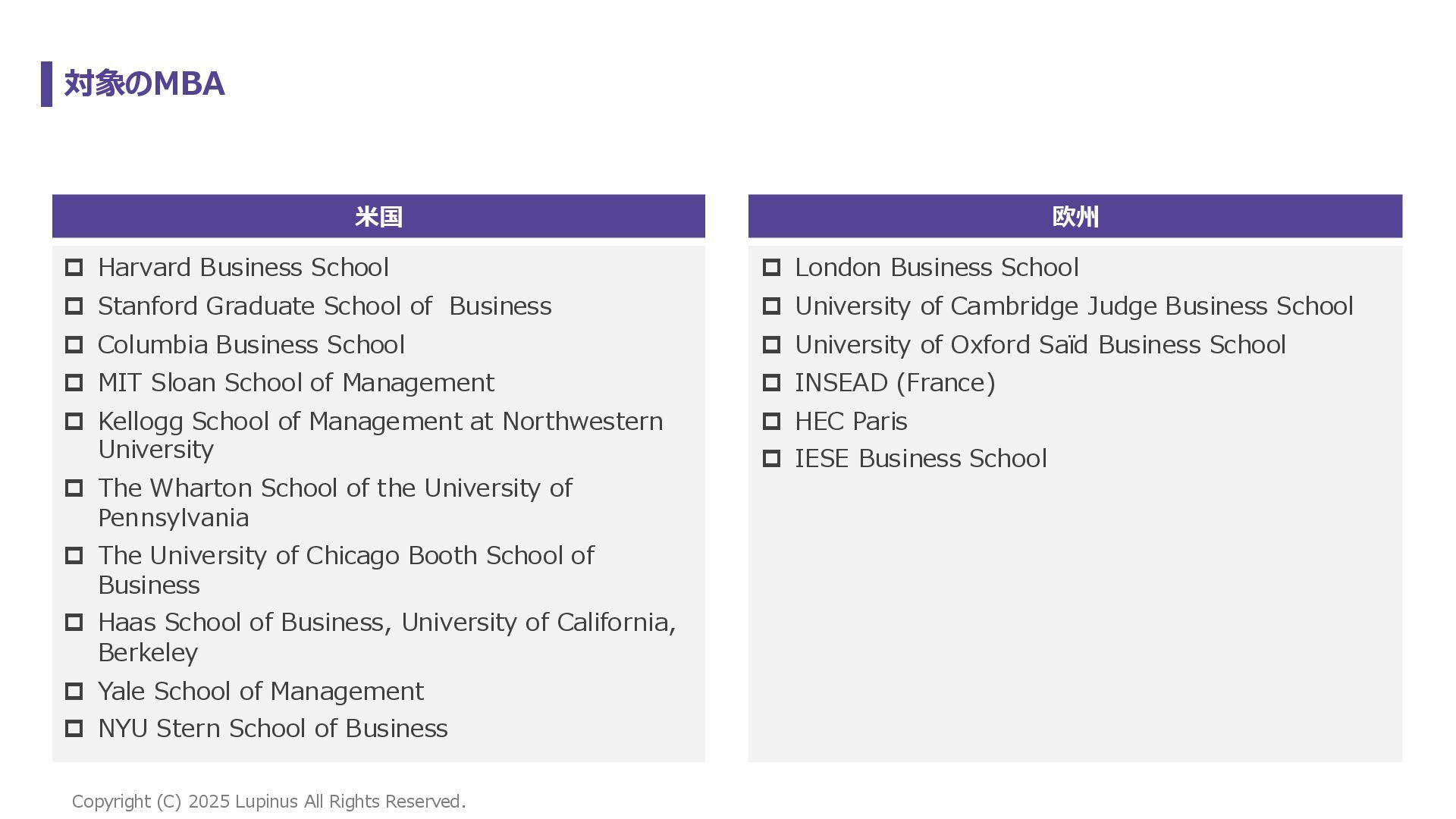The height and width of the screenshot is (819, 1456).
Task: Tick the Wharton School checkbox
Action: point(74,488)
